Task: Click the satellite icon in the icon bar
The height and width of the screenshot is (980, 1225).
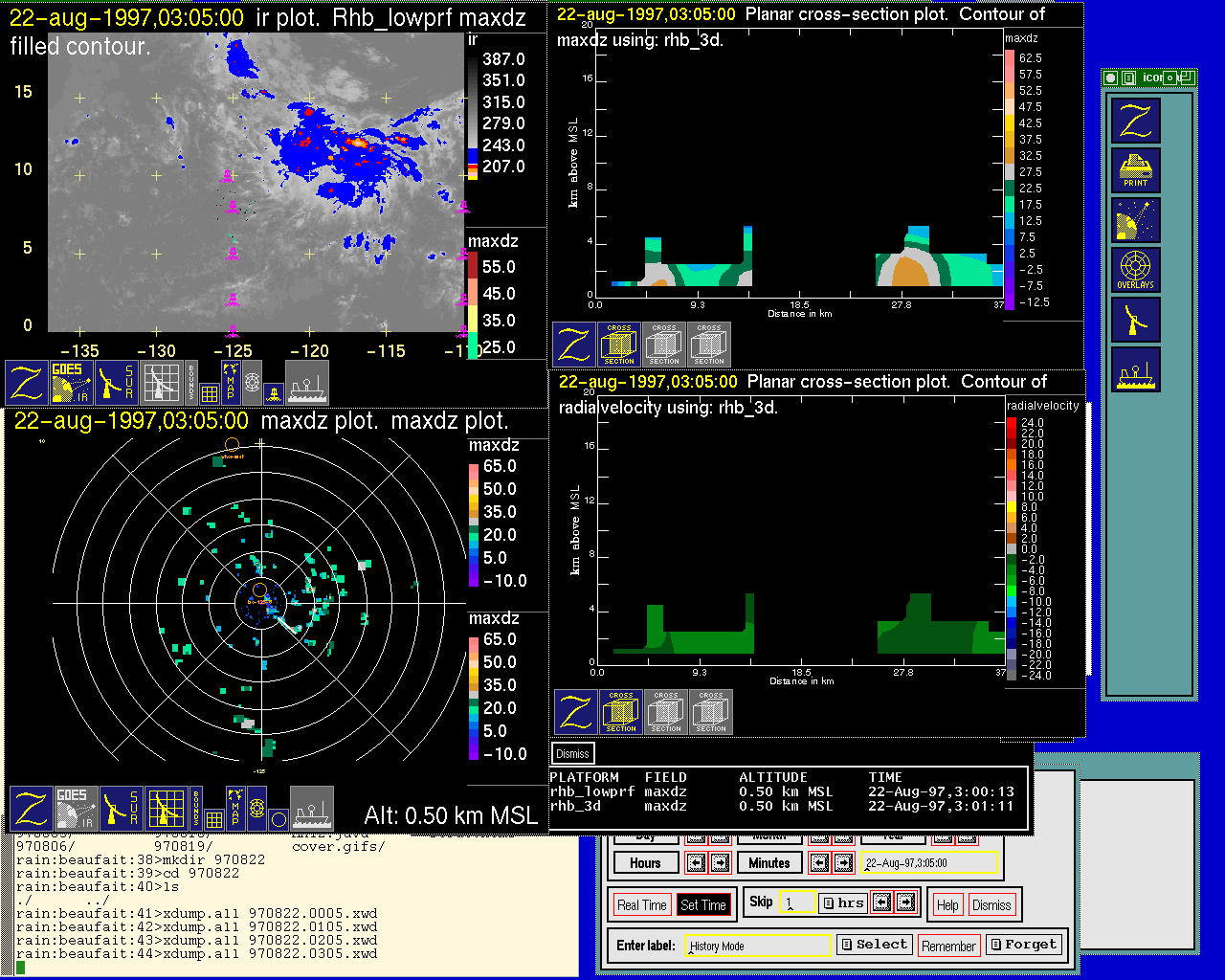Action: coord(1135,220)
